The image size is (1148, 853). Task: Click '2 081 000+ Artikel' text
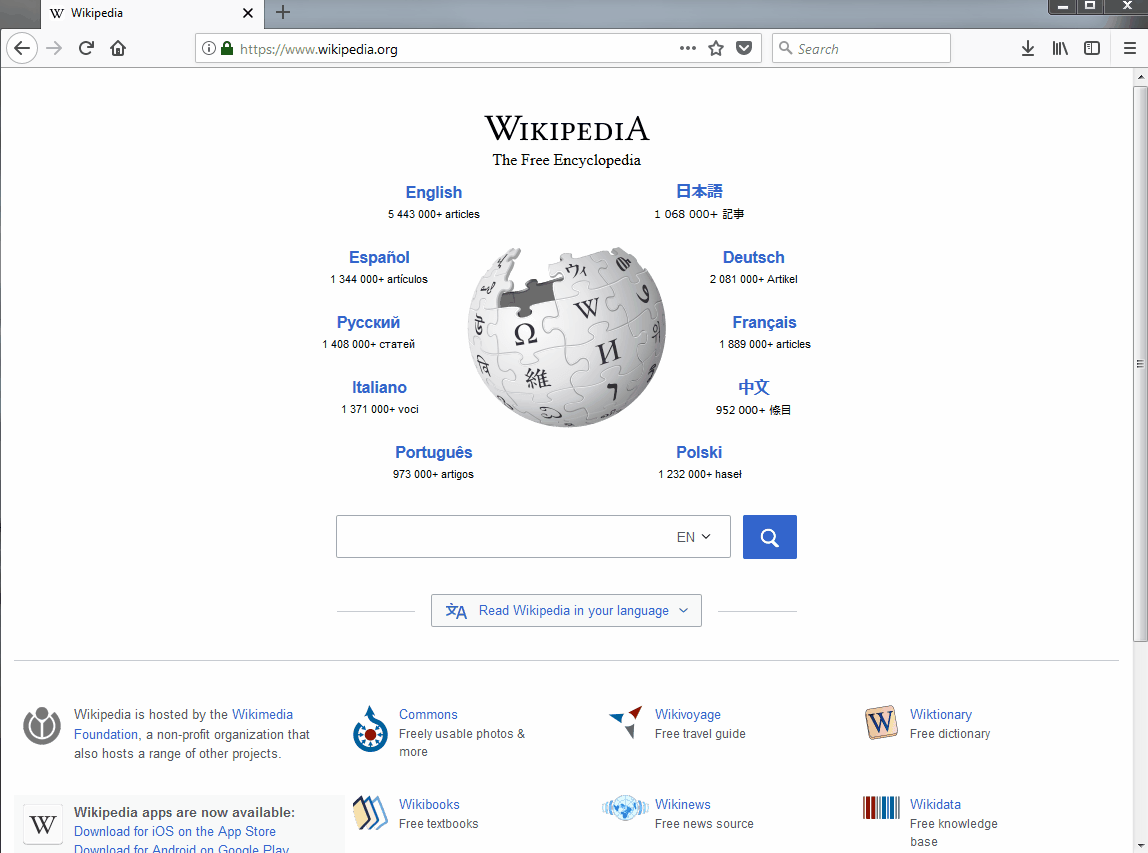[753, 280]
